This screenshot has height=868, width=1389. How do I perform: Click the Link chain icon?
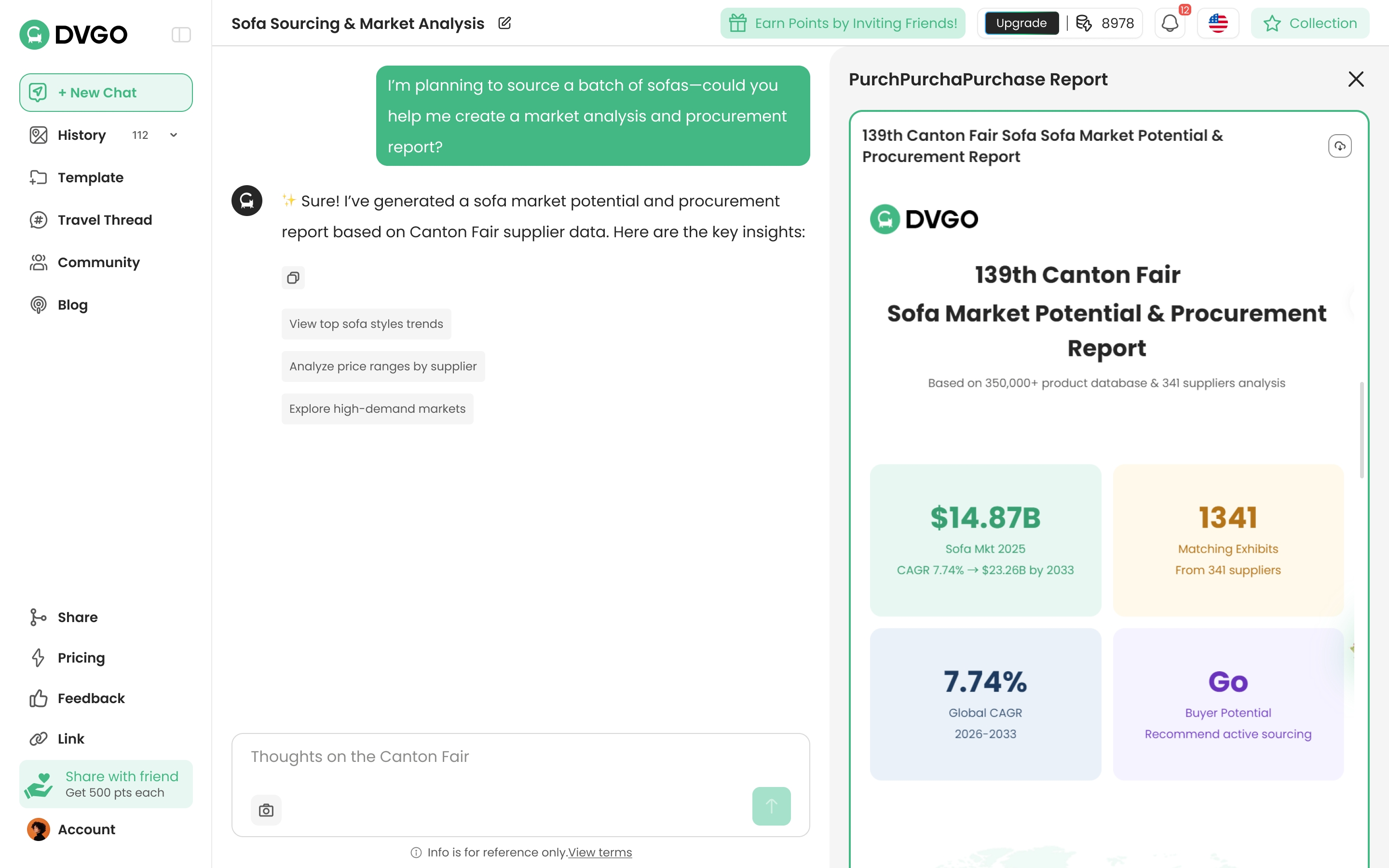[39, 739]
